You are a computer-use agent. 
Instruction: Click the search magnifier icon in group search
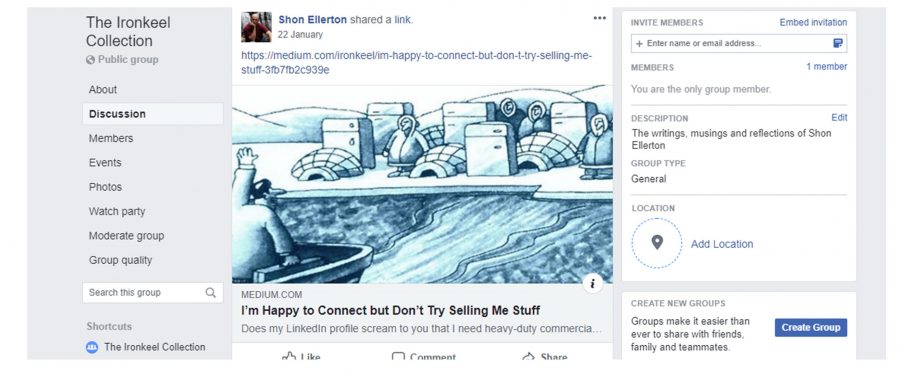[211, 293]
